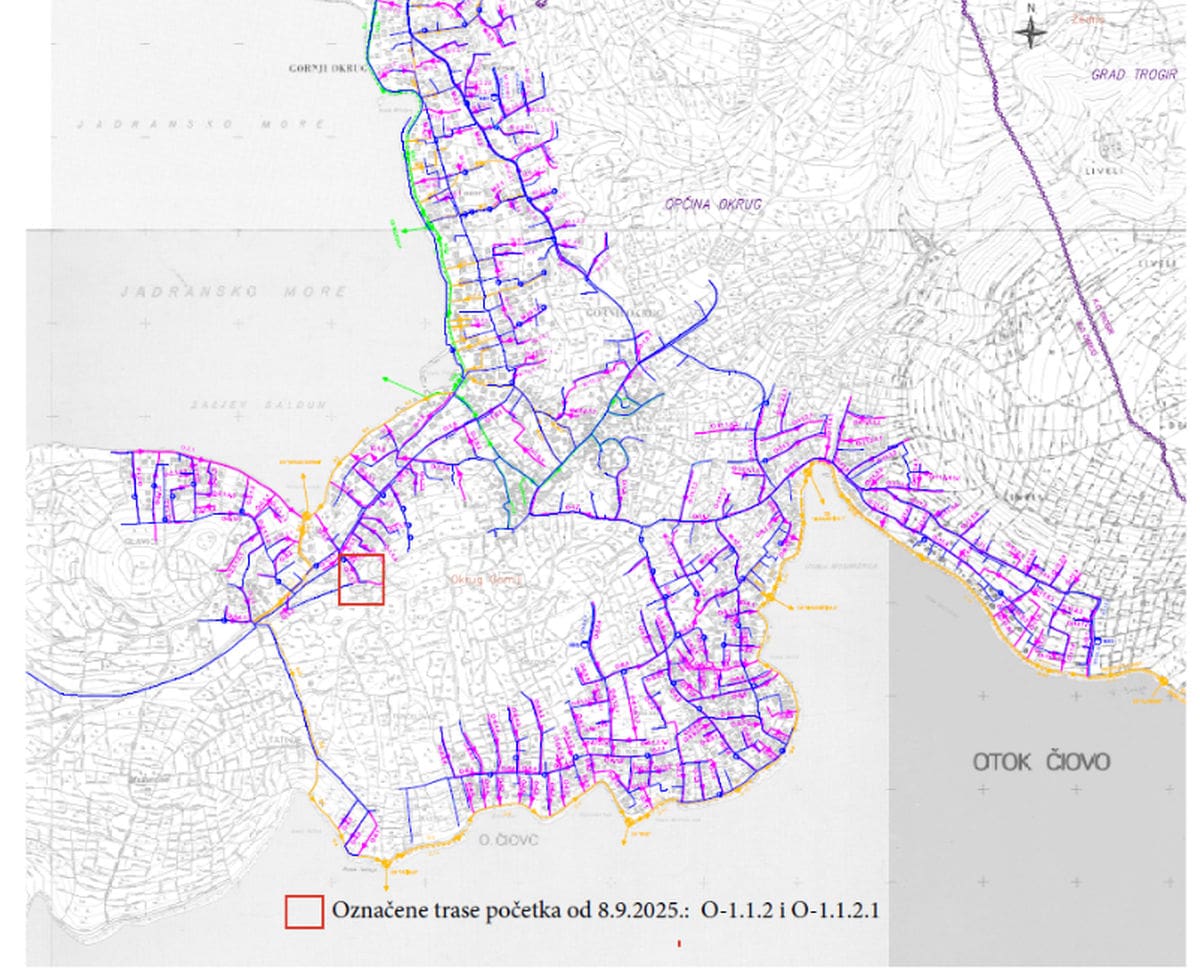Viewport: 1200px width, 968px height.
Task: Click the red legend square beside Označene text
Action: point(304,911)
